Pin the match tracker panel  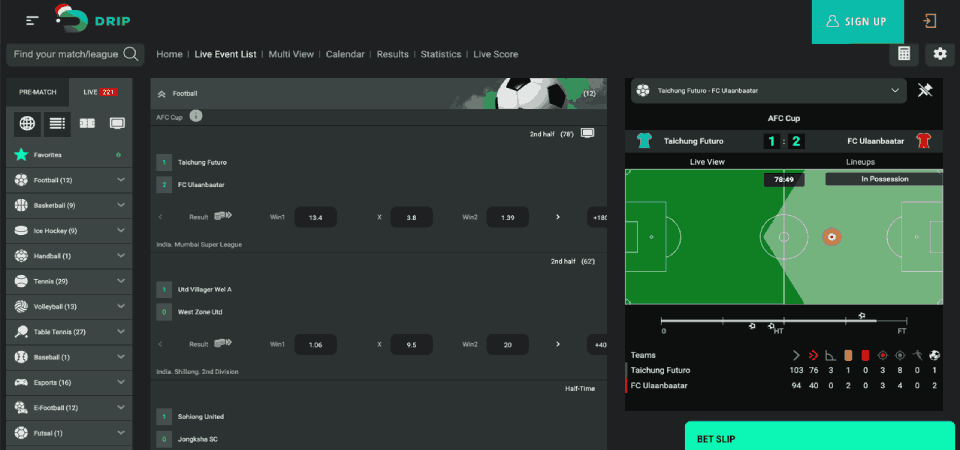[924, 91]
